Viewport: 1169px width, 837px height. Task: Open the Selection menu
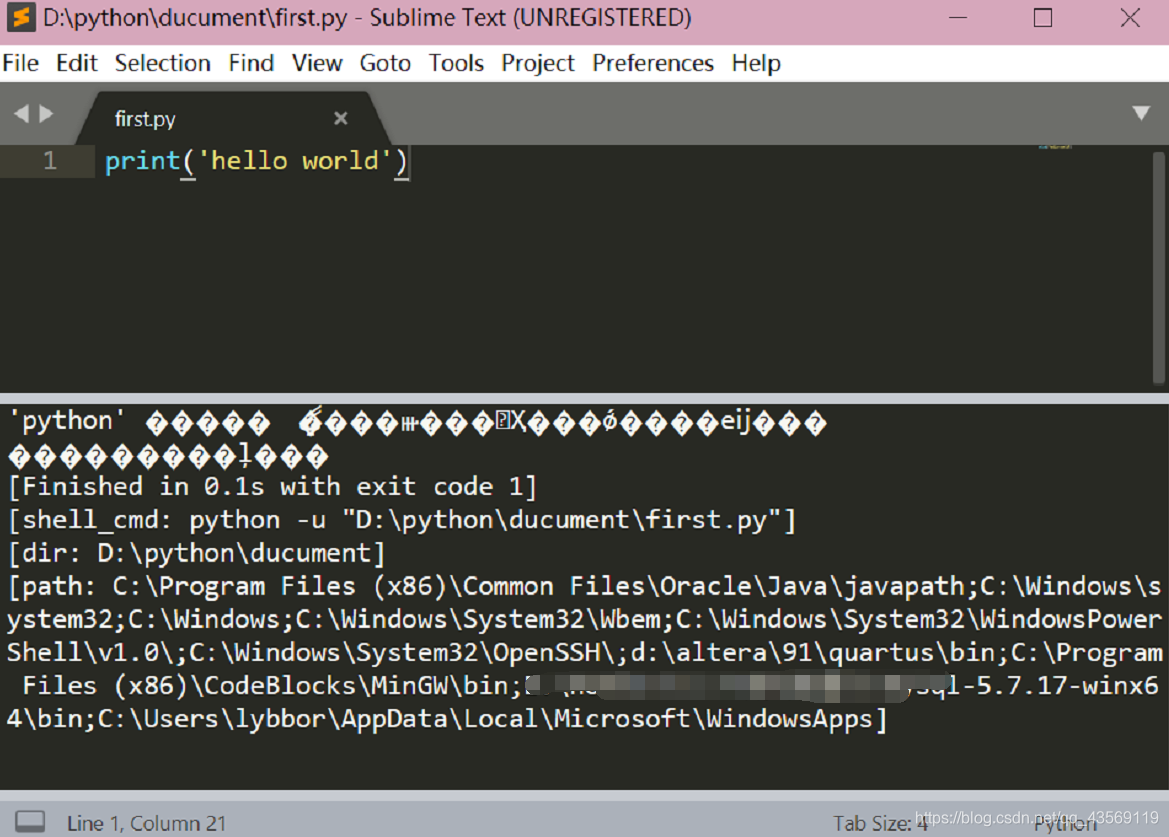click(x=163, y=63)
